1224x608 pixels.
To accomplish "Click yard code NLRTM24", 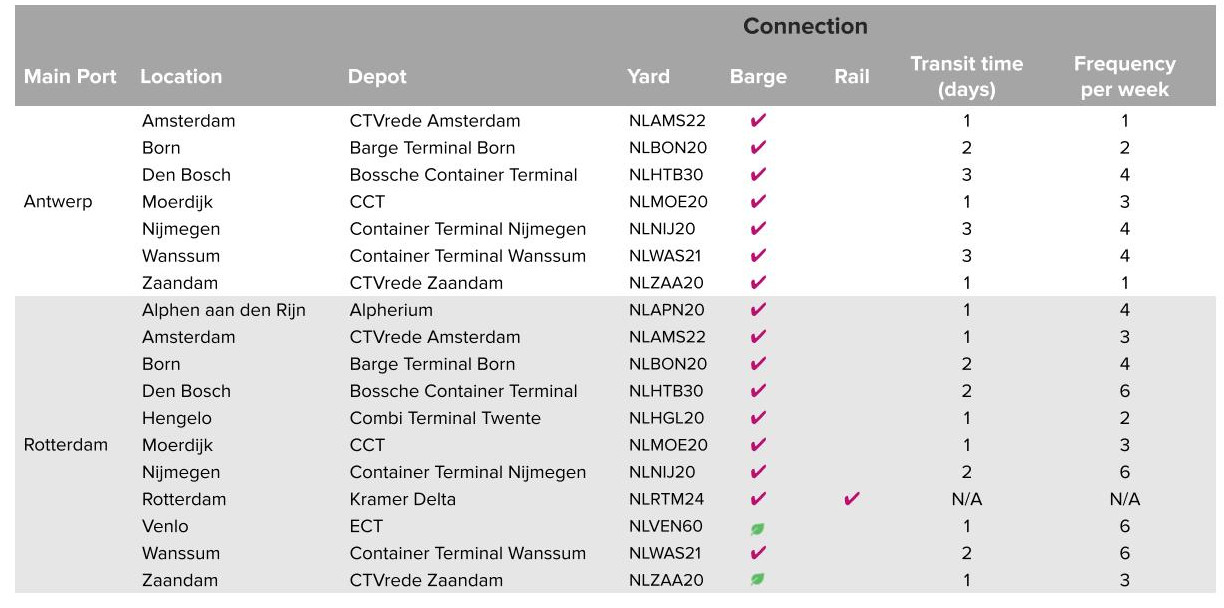I will 667,499.
